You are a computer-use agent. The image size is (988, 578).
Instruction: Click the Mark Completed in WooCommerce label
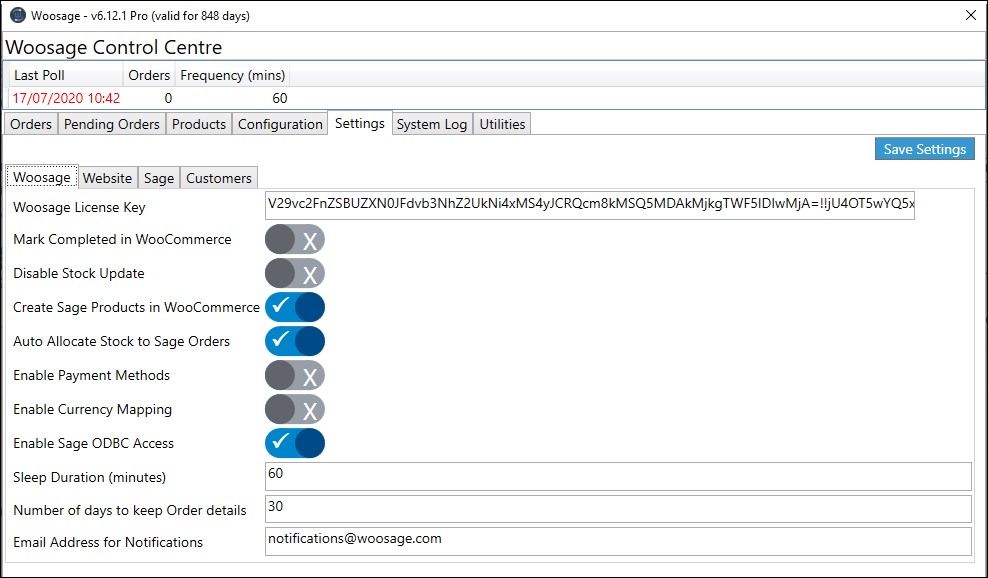(122, 240)
